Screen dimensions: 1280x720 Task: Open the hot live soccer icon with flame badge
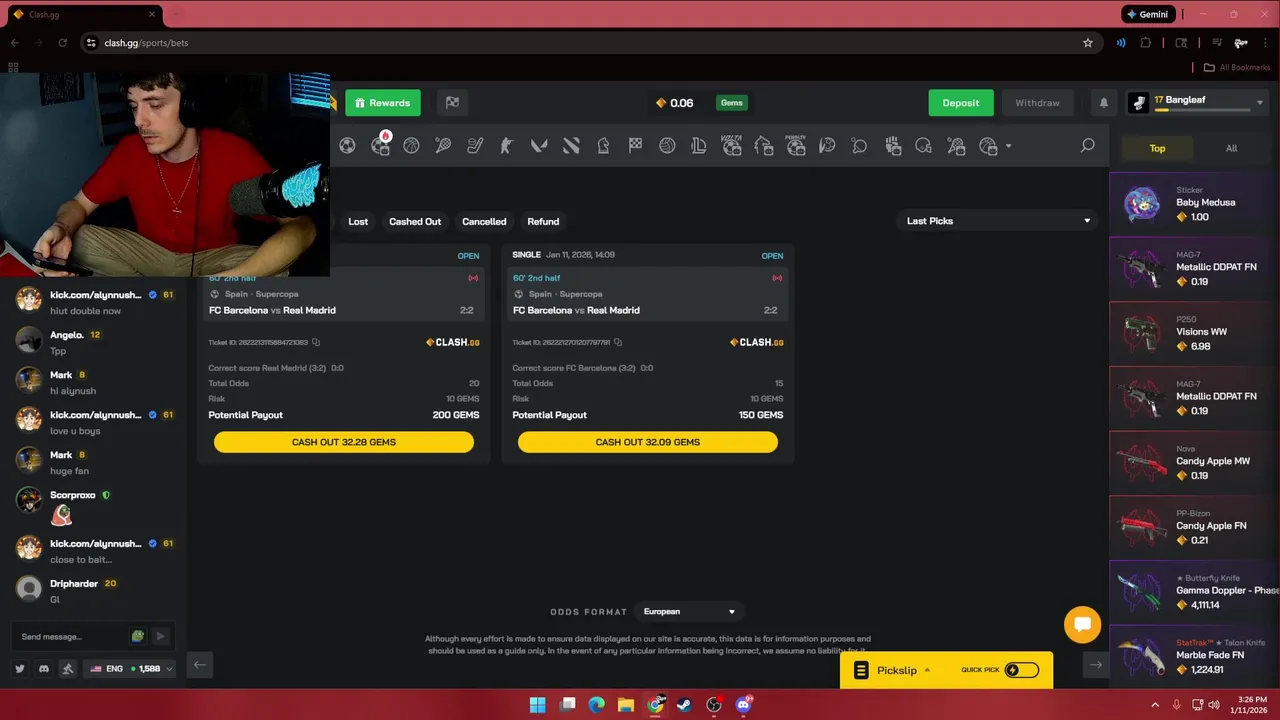coord(380,145)
